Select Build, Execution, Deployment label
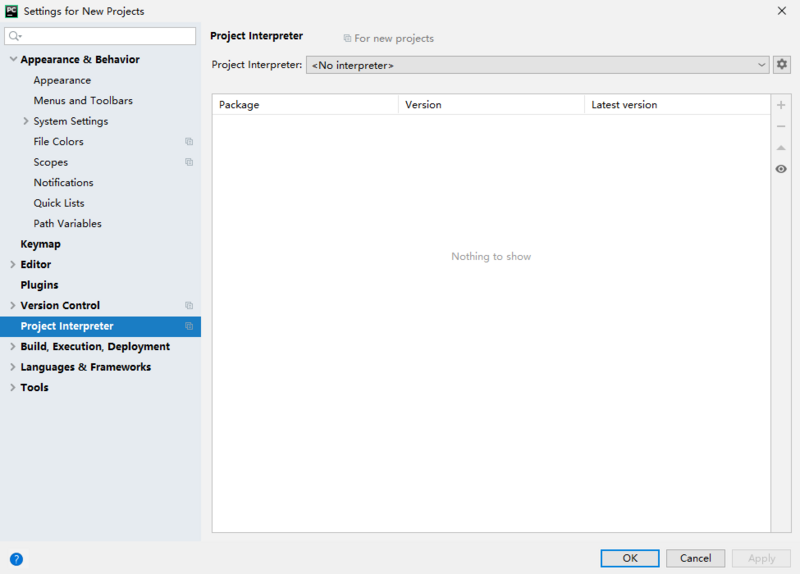The image size is (800, 574). [95, 346]
